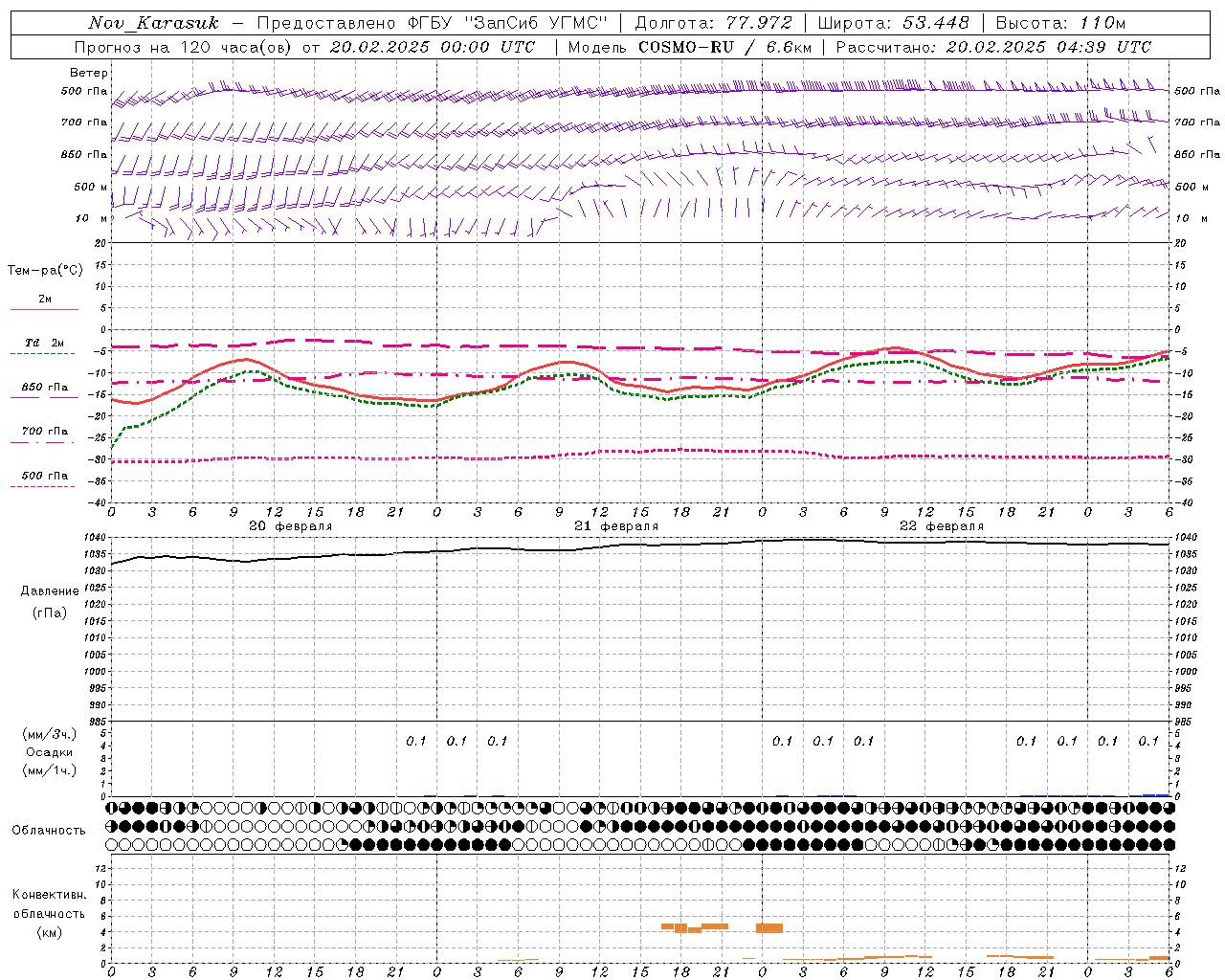Click 'Рассчитано: 20.02.2025 04:39 UTC' timestamp

[x=993, y=47]
